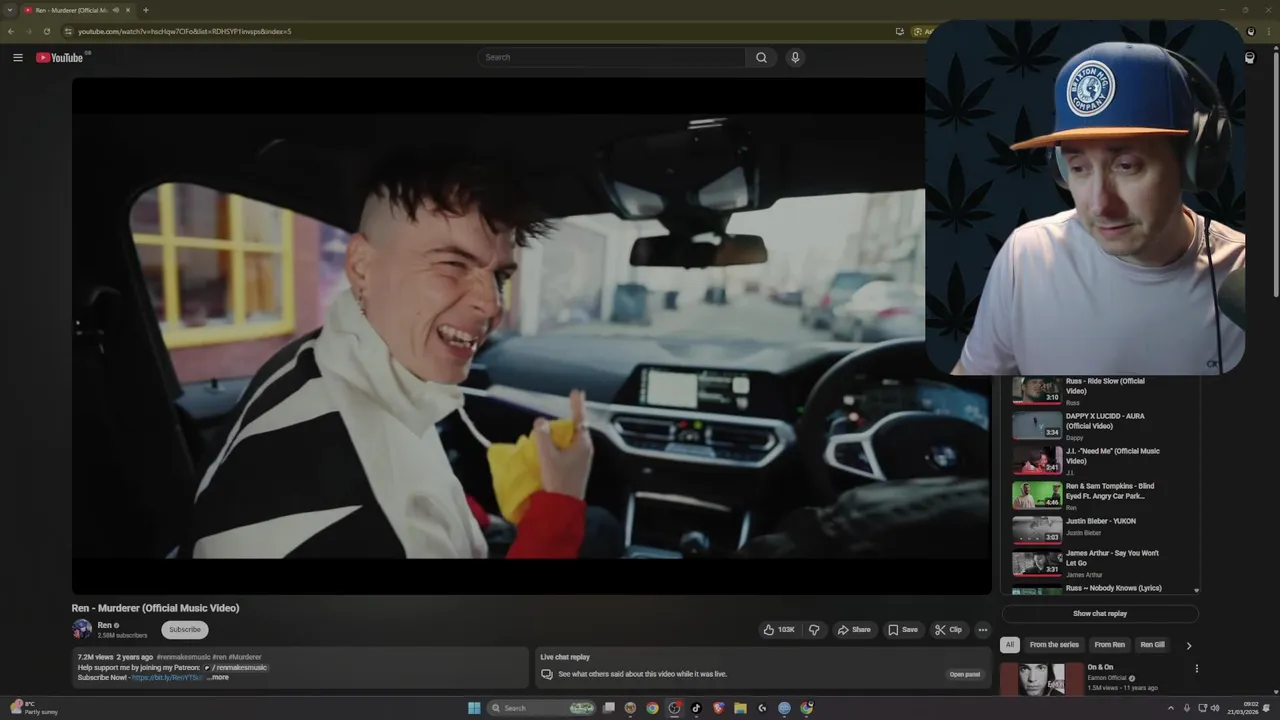1280x720 pixels.
Task: Open the bit.ly subscribe link
Action: tap(167, 677)
